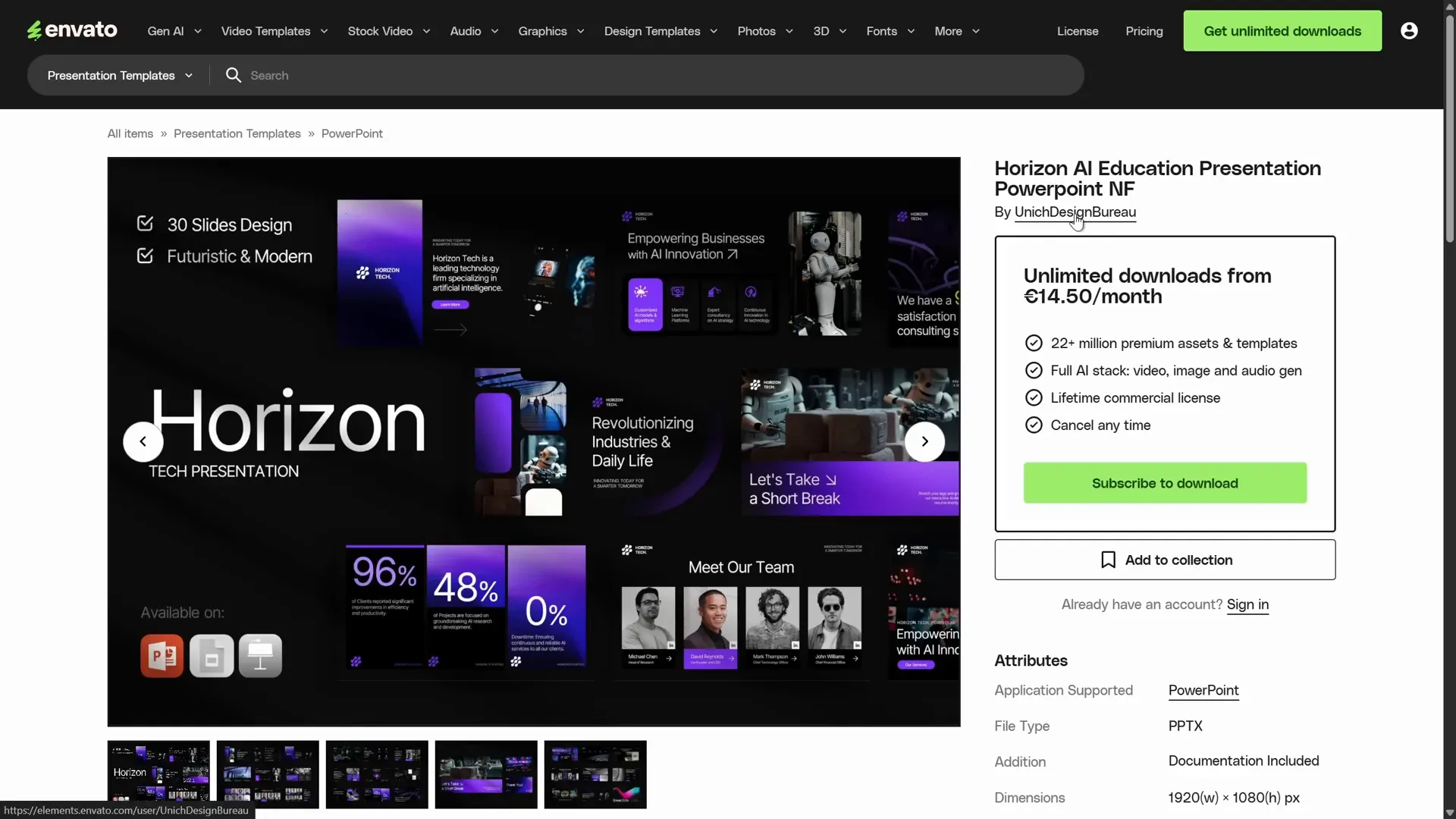Open the License page
Viewport: 1456px width, 819px height.
(x=1078, y=31)
